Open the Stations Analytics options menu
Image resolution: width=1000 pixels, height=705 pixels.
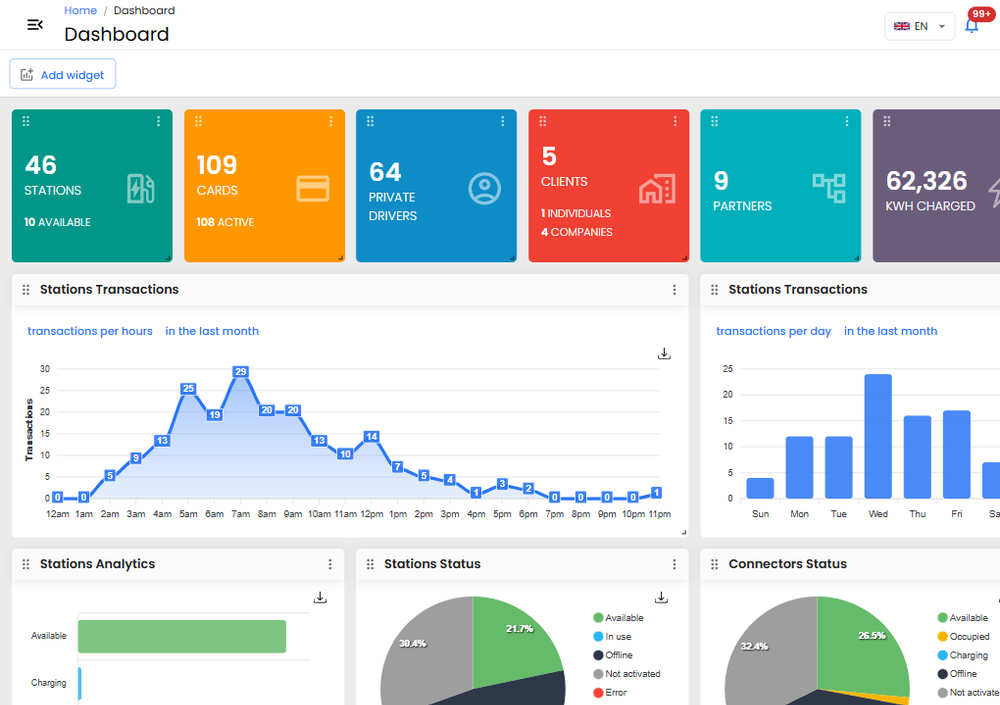[330, 564]
